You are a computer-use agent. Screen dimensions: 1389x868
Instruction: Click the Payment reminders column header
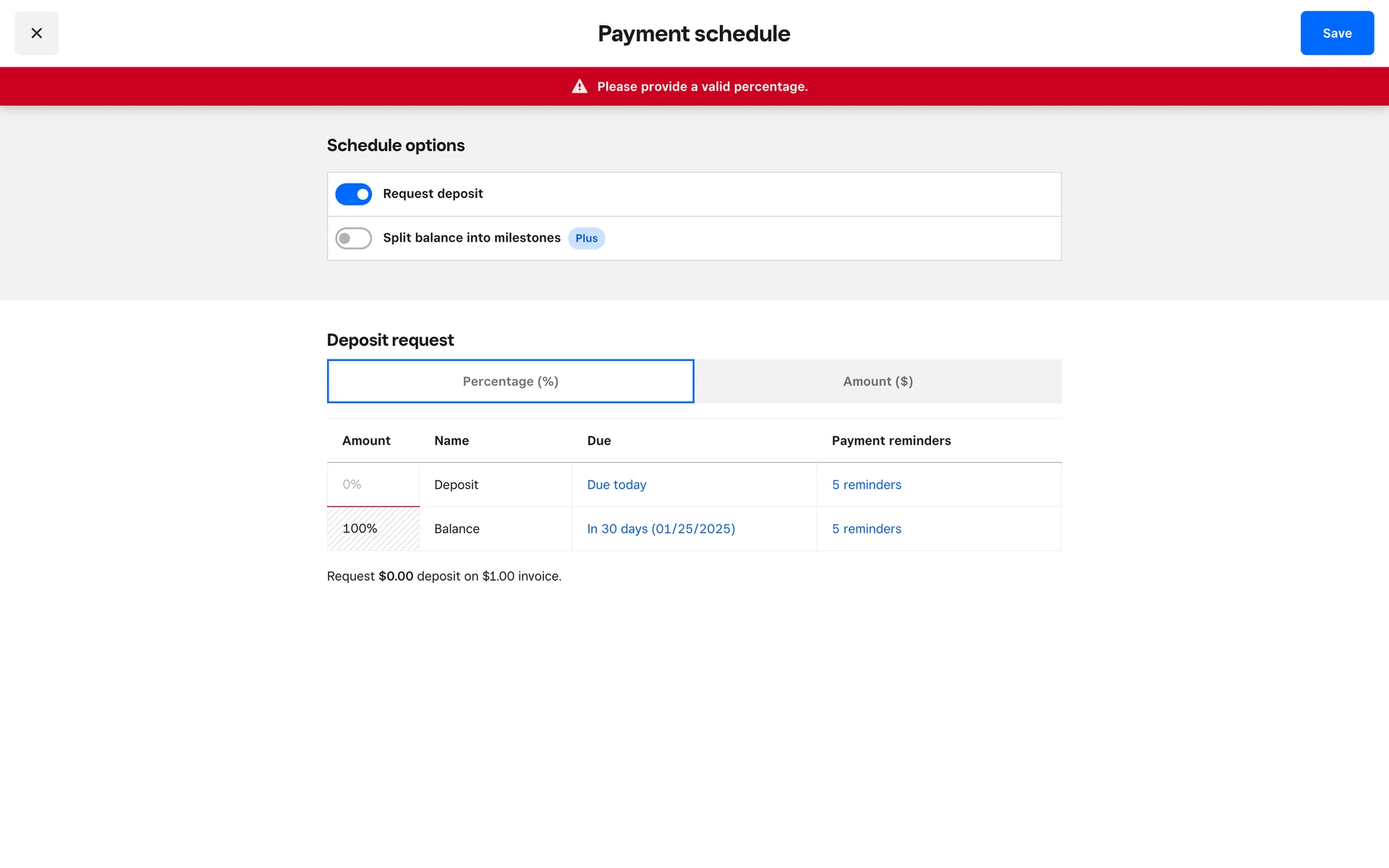[891, 441]
